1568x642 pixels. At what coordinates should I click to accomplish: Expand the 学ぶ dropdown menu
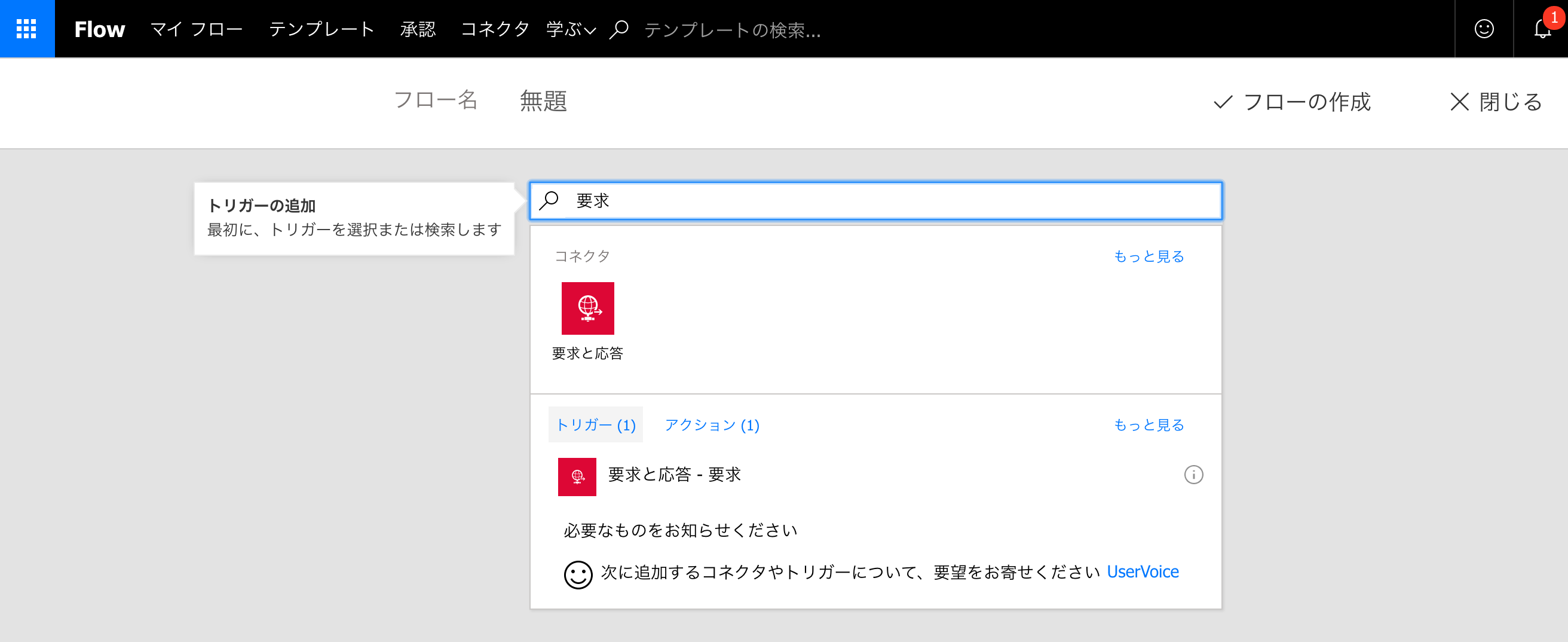tap(571, 29)
